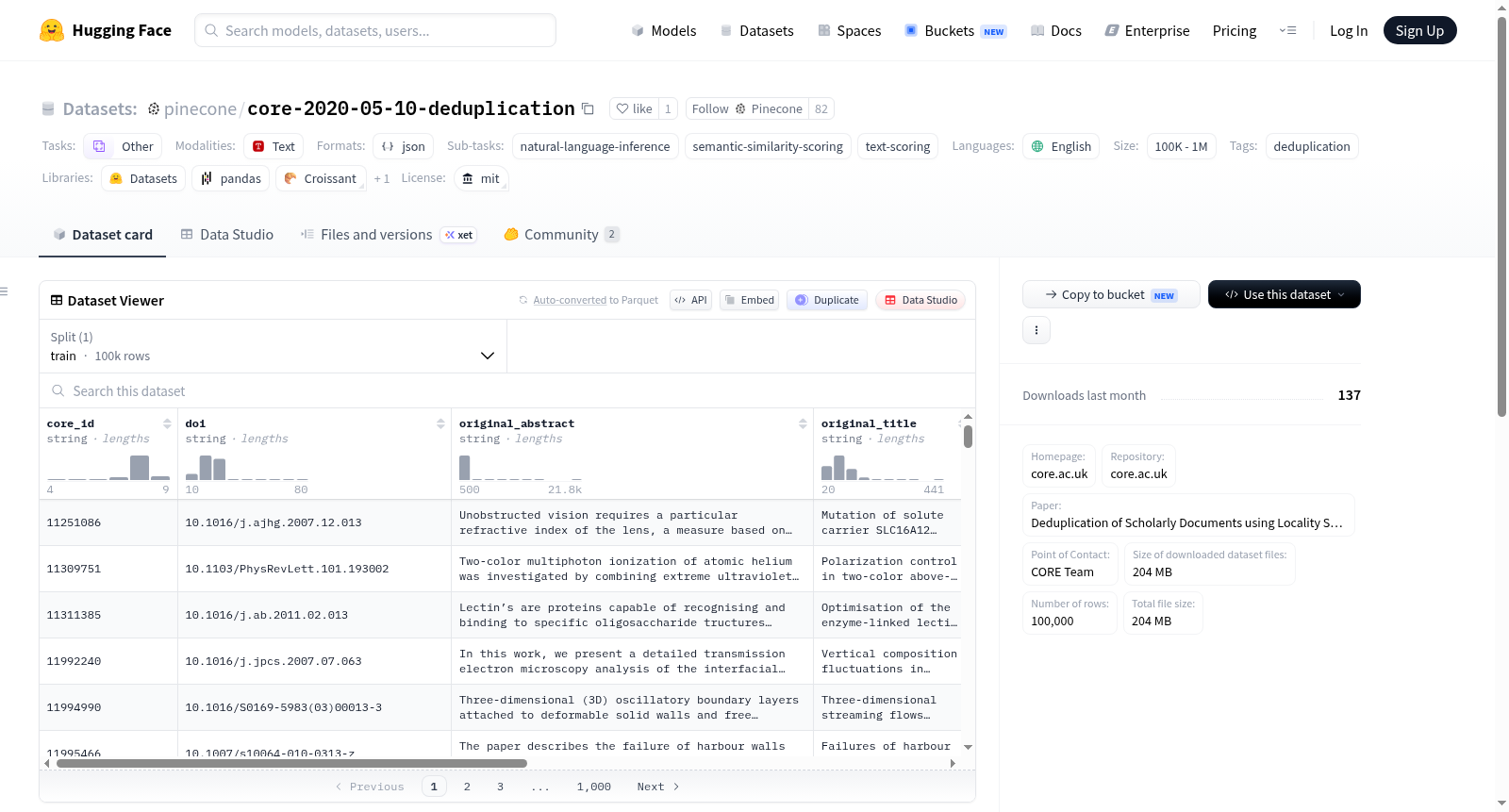This screenshot has width=1509, height=812.
Task: Click the json format tag
Action: click(x=404, y=146)
